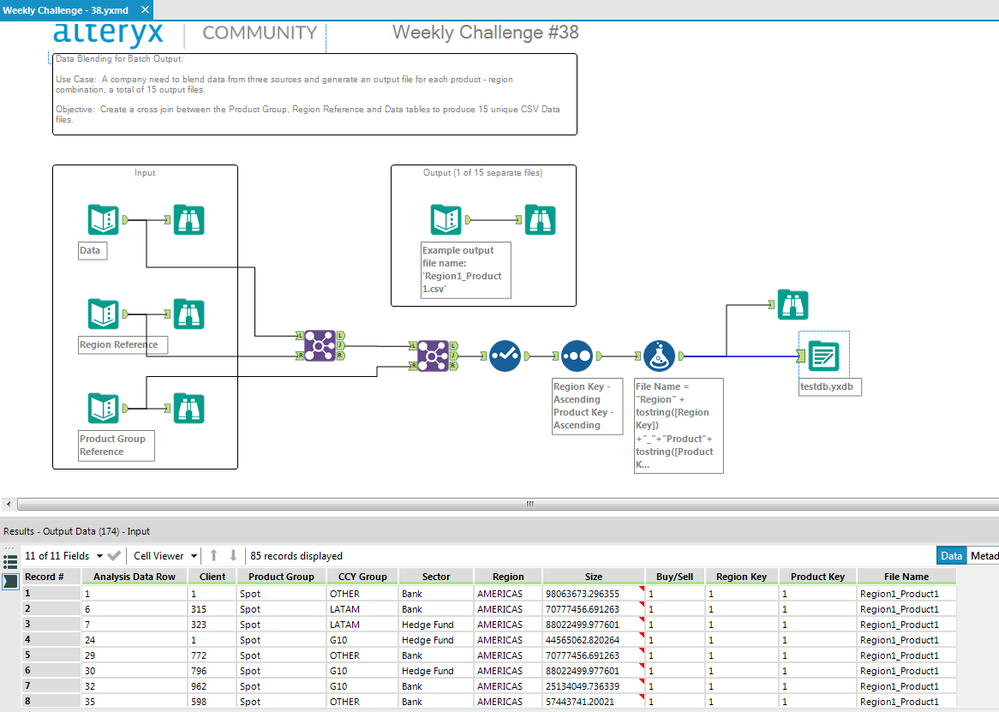The height and width of the screenshot is (712, 999).
Task: Switch to the Metadata results tab
Action: 984,556
